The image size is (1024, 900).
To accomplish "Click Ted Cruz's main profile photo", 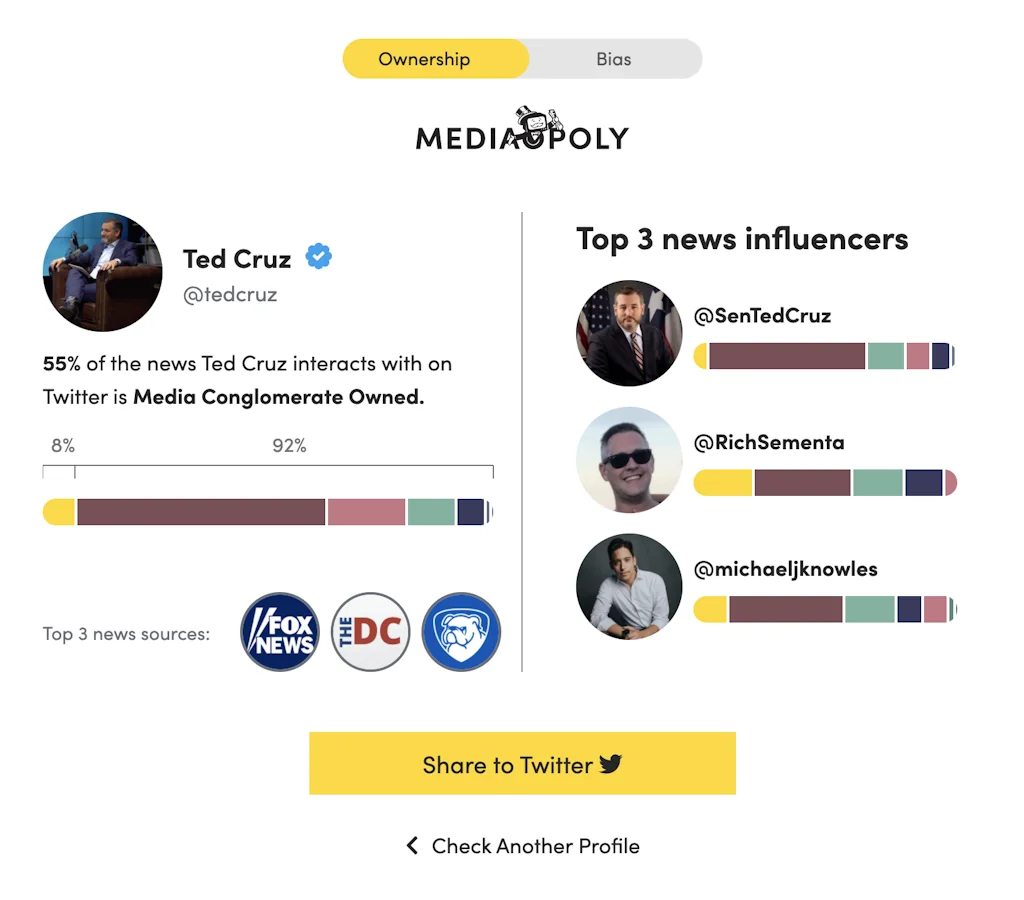I will [103, 272].
